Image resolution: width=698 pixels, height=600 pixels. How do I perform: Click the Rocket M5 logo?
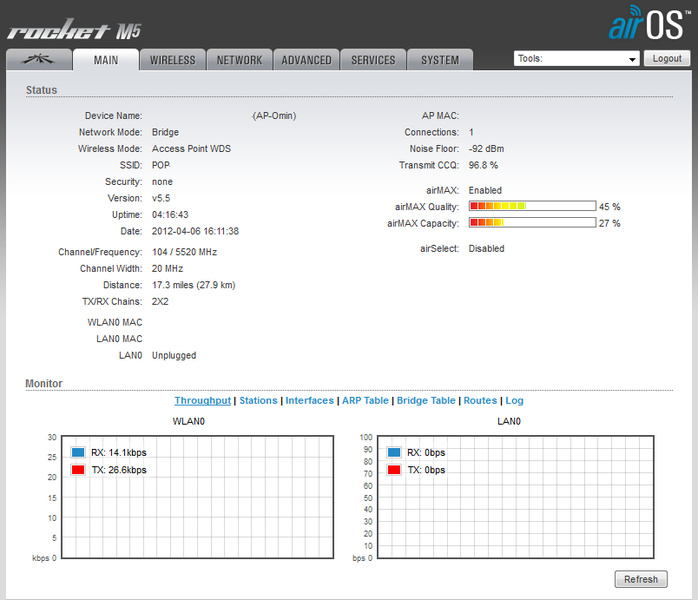click(x=74, y=30)
